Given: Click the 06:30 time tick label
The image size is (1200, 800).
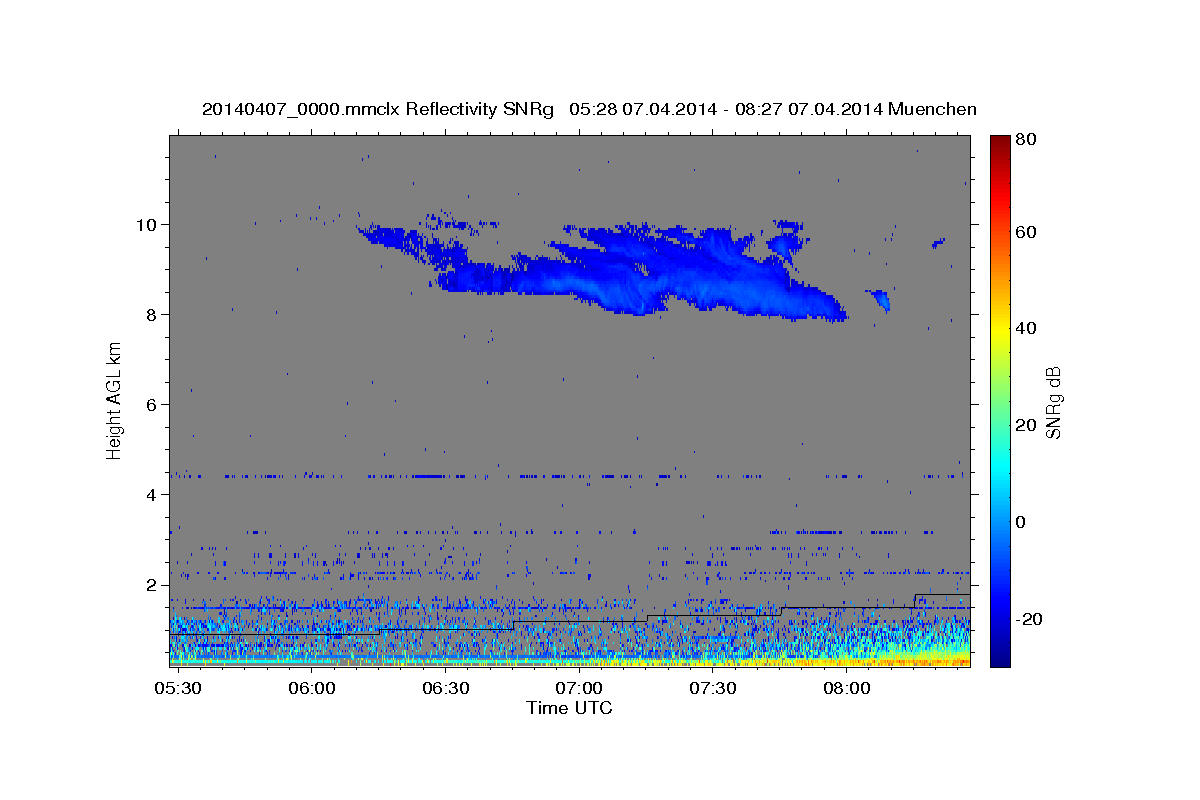Looking at the screenshot, I should point(446,688).
